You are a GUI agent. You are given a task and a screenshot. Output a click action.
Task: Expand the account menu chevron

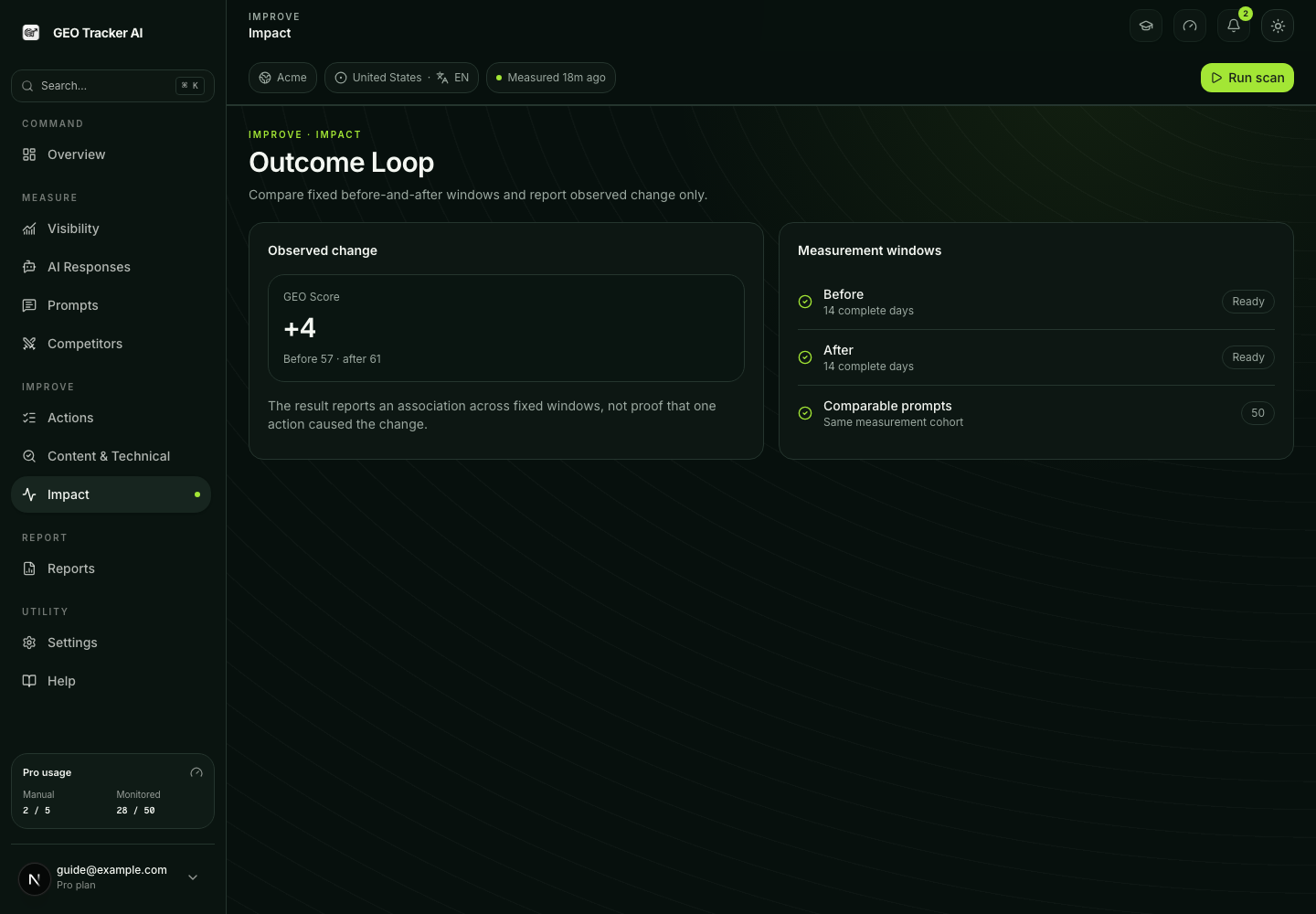tap(193, 877)
